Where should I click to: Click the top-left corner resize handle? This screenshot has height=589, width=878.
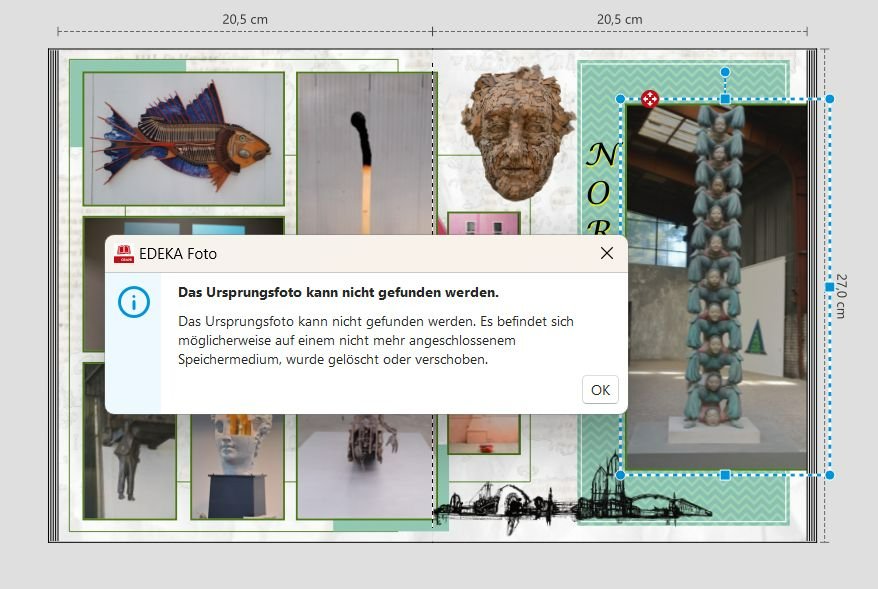pos(620,99)
